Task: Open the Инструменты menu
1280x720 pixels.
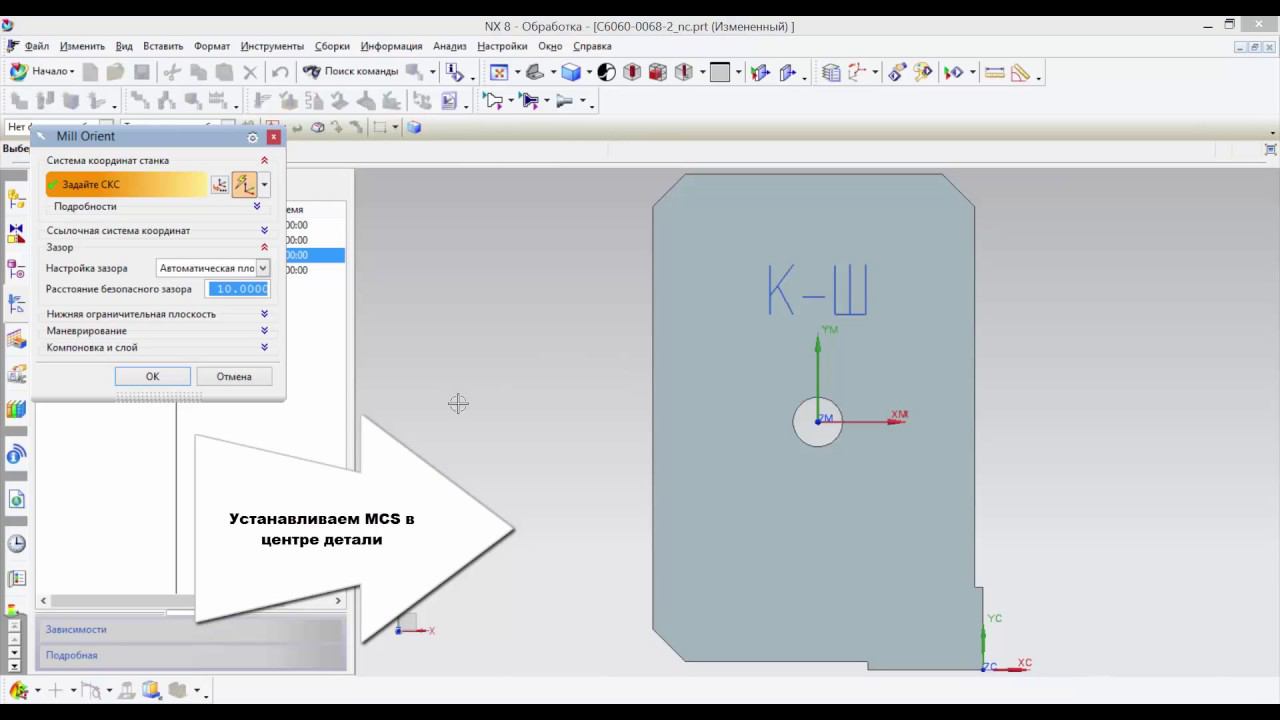Action: pos(272,46)
